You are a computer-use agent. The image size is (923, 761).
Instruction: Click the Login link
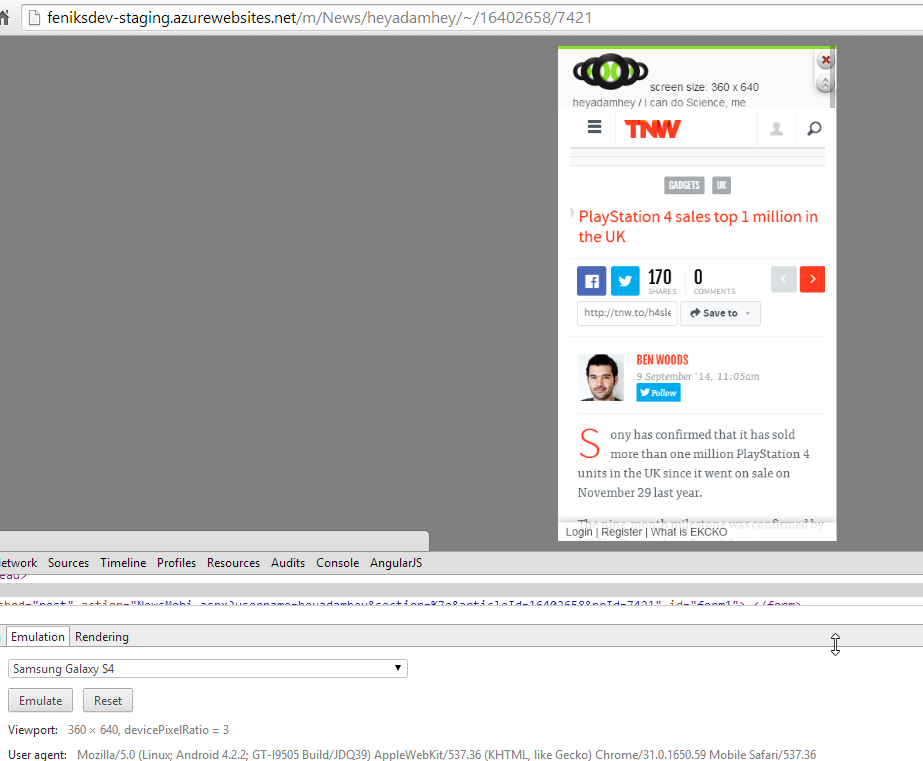(579, 532)
